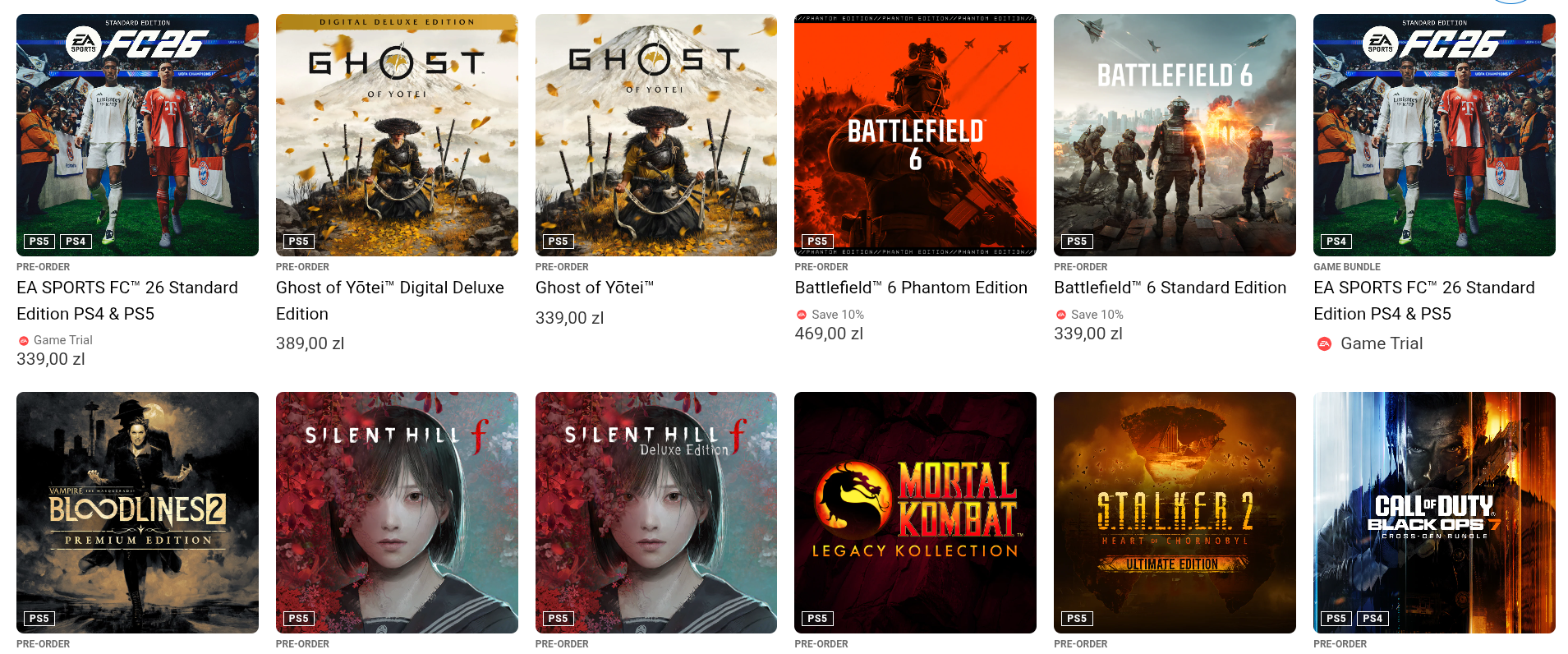Click the large EA Play icon on the Game Bundle FC 26

(x=1324, y=343)
